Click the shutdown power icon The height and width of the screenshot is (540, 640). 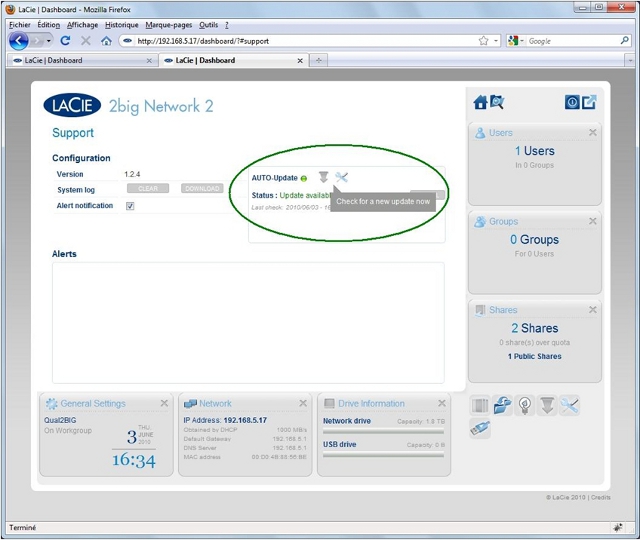[572, 102]
